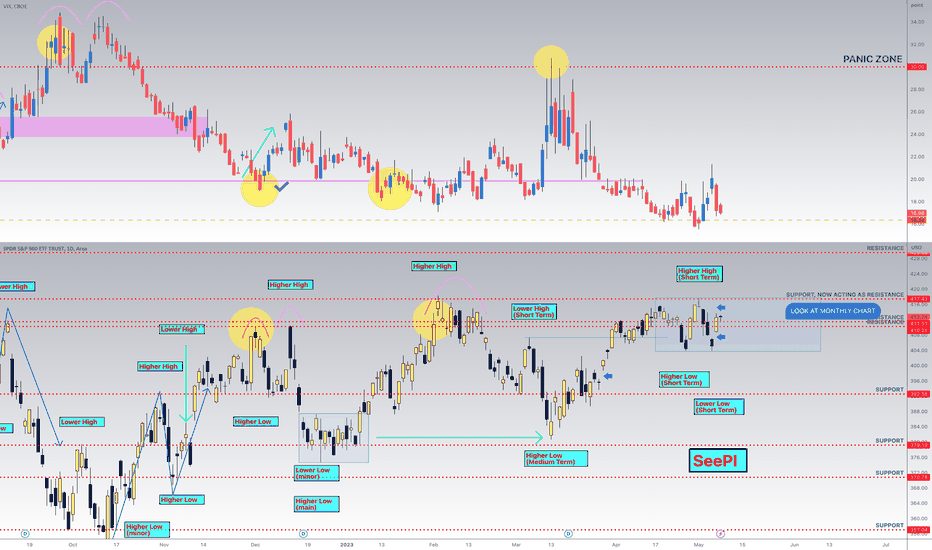932x550 pixels.
Task: Click the purple earnings marker in May
Action: point(720,534)
